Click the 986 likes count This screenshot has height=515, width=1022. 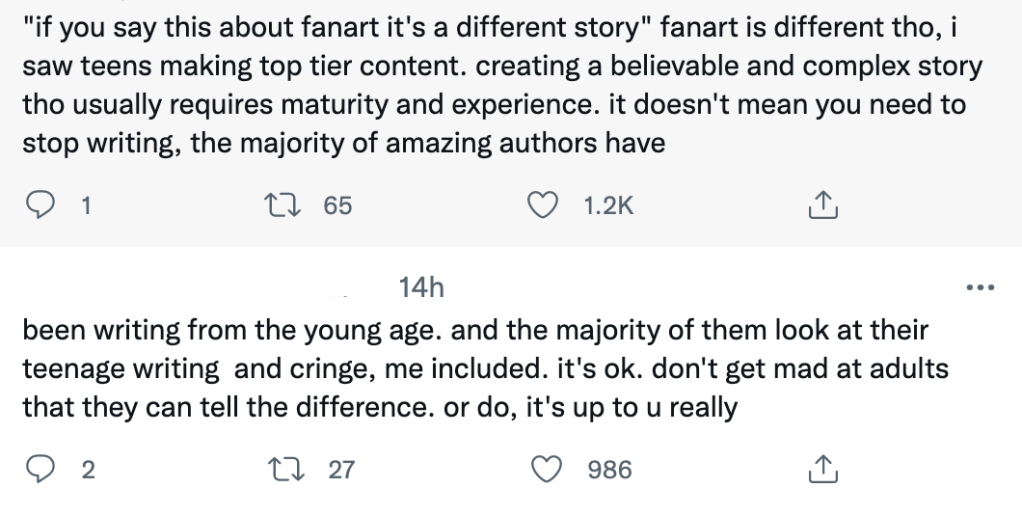(x=609, y=469)
